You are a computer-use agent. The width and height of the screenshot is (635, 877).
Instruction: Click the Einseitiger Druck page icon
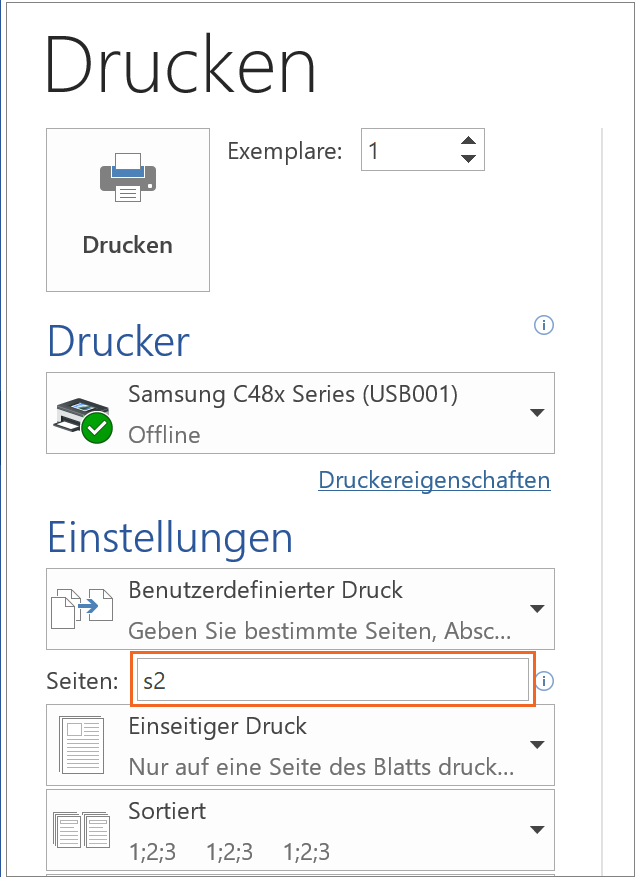82,744
